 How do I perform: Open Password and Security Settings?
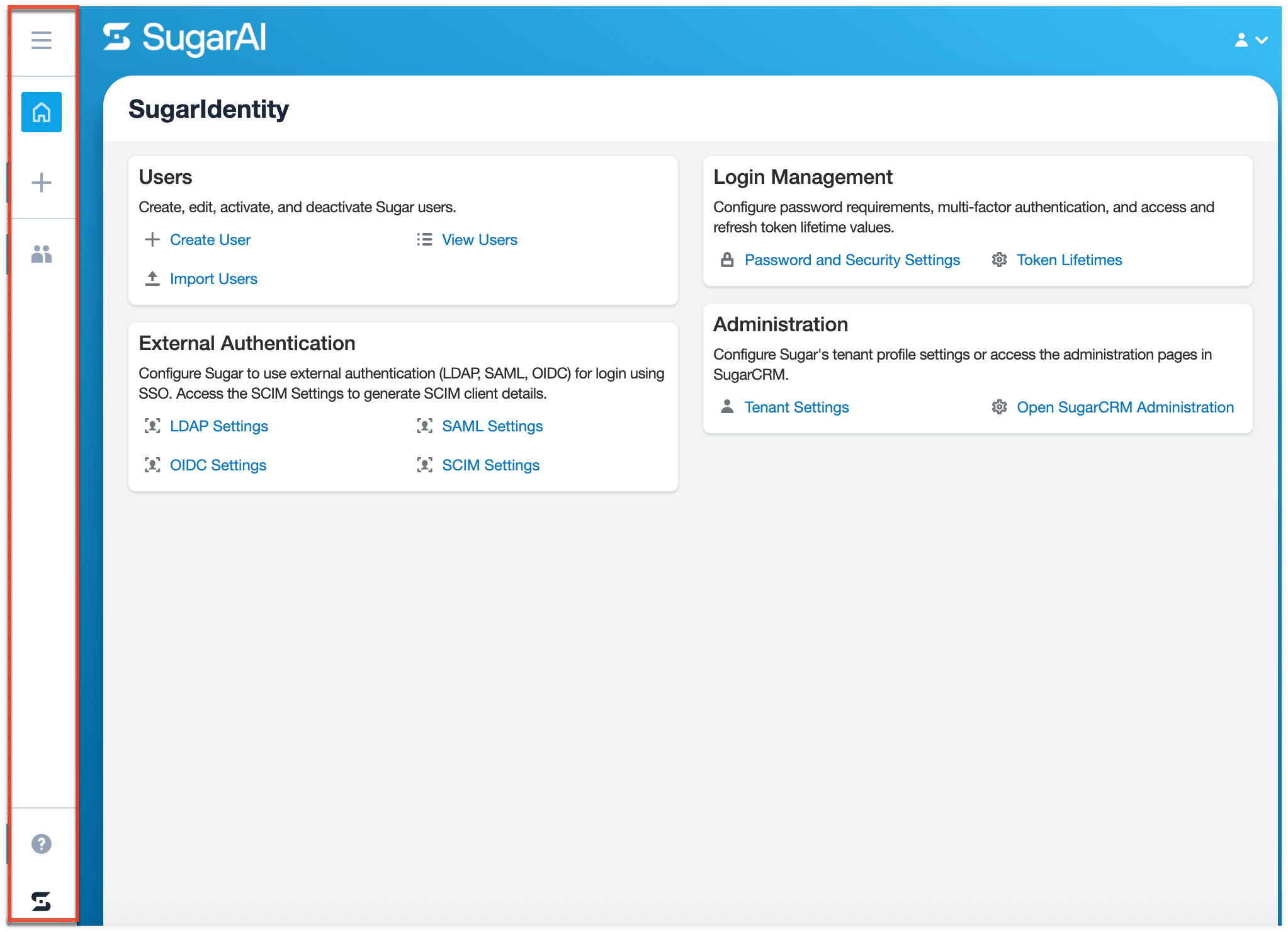[852, 260]
